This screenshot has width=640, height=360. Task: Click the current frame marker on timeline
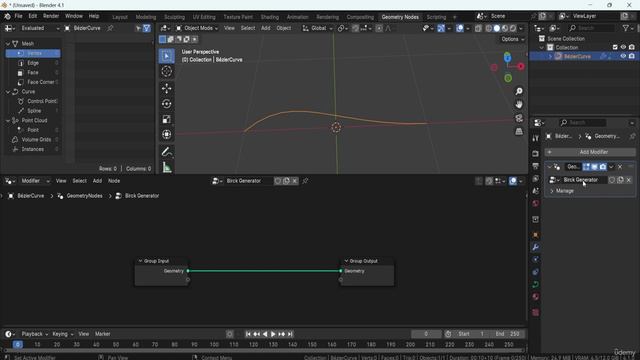click(x=18, y=344)
